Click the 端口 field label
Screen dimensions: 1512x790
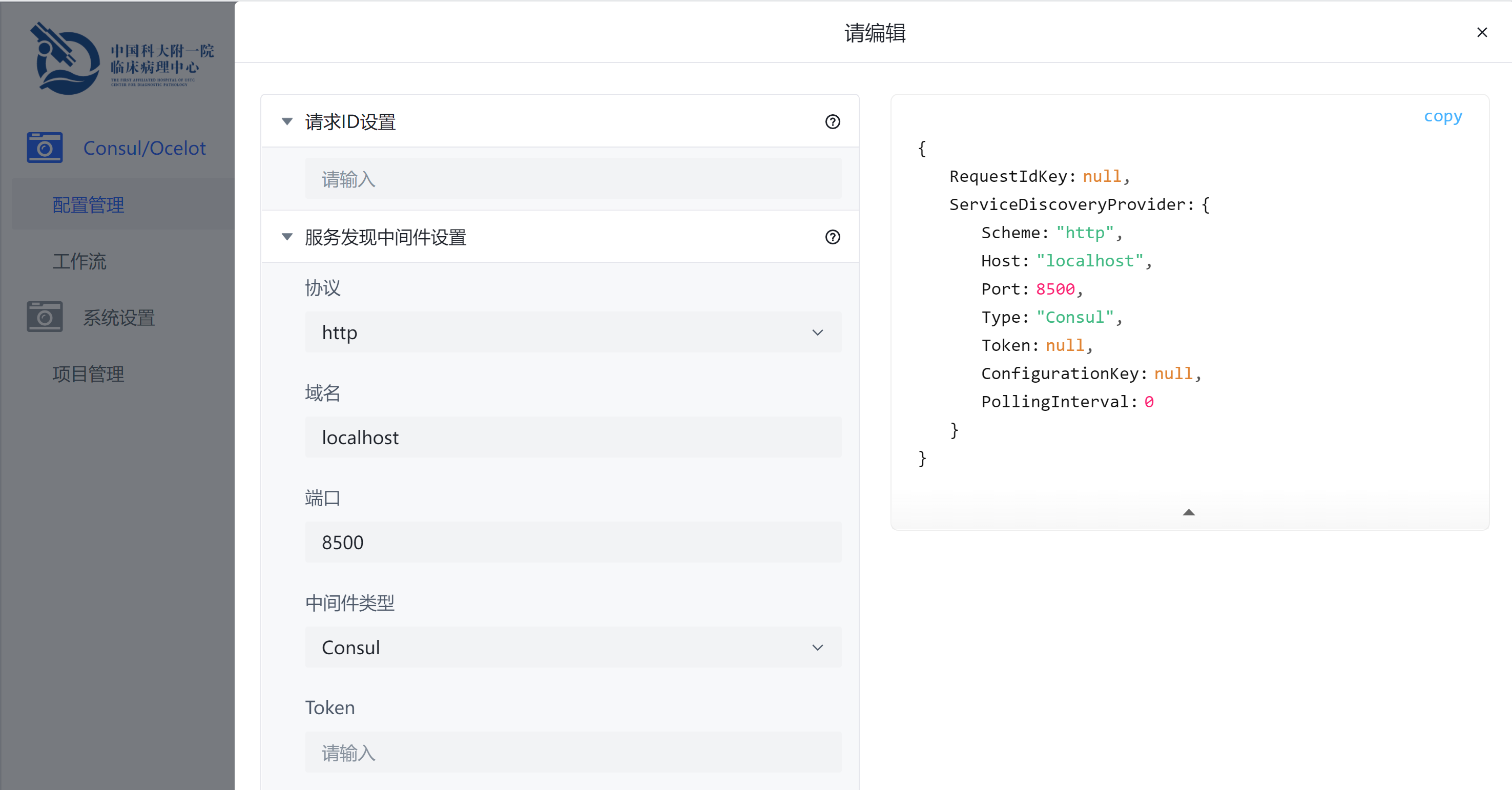pyautogui.click(x=322, y=497)
